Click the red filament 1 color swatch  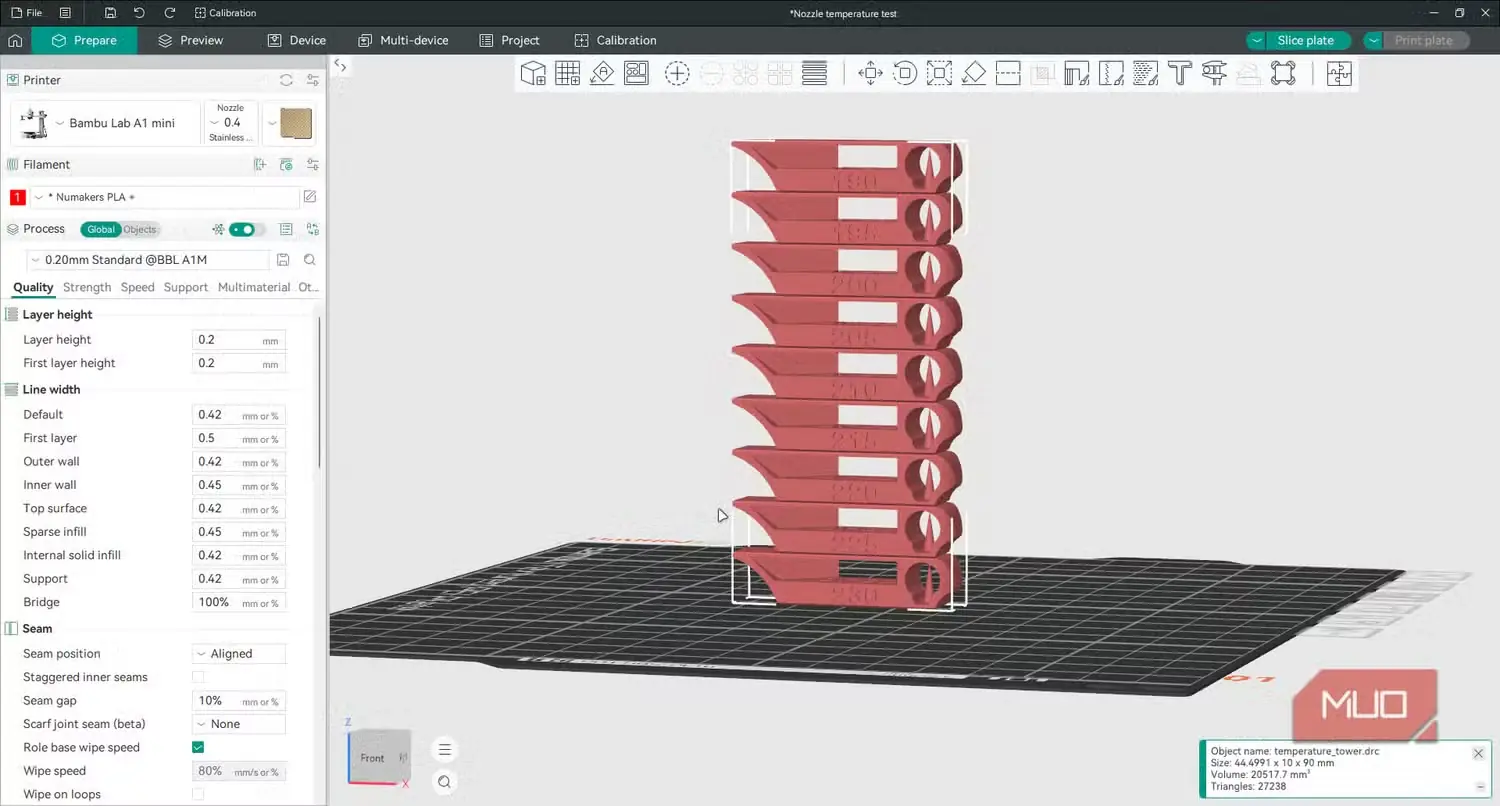click(17, 197)
